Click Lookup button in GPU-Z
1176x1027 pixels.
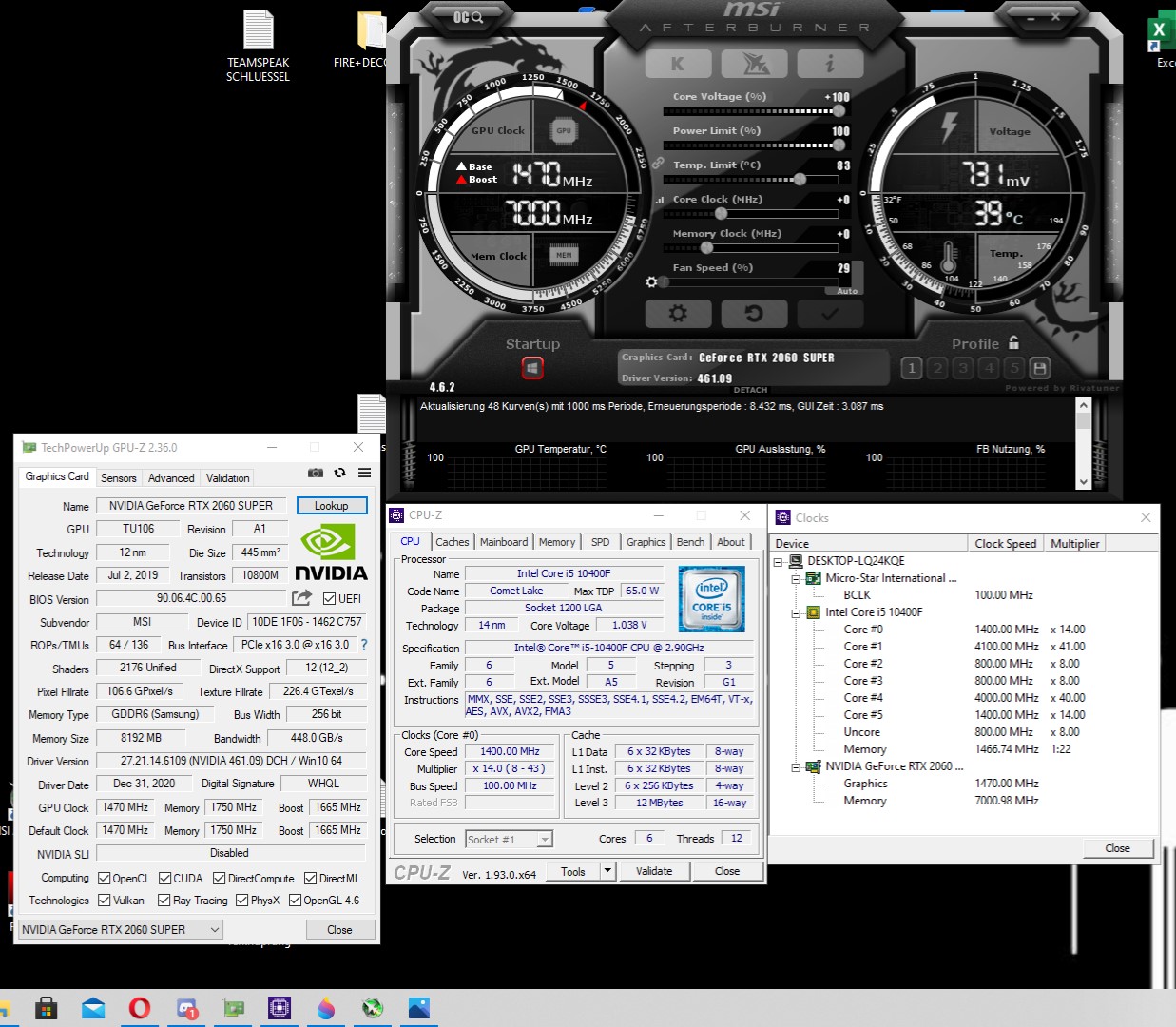pos(332,506)
